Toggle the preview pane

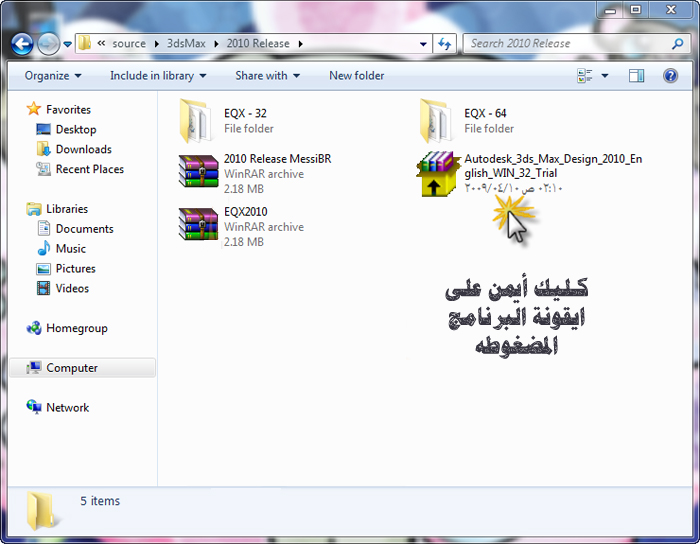tap(636, 75)
